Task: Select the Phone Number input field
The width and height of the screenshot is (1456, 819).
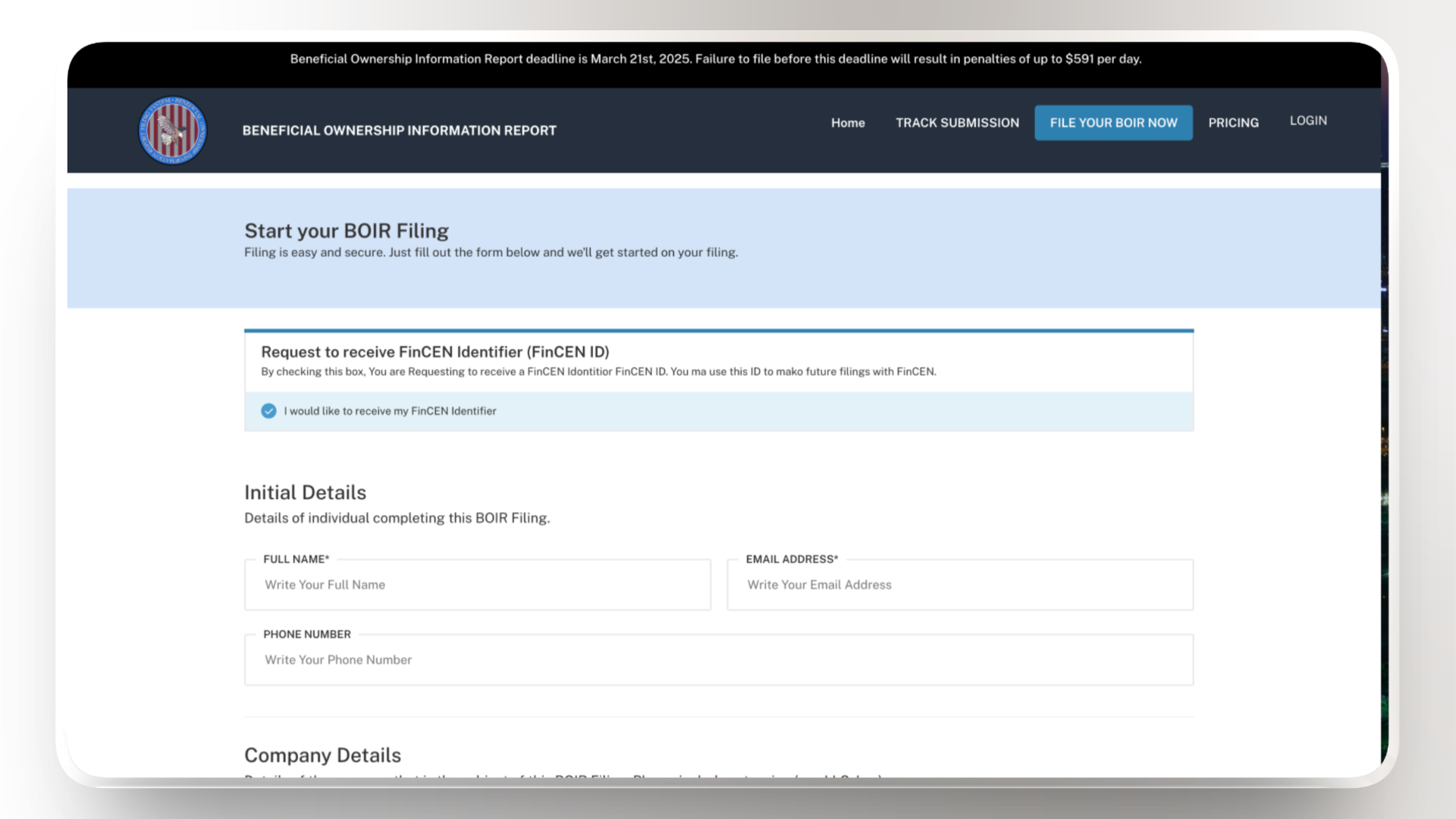Action: (x=719, y=660)
